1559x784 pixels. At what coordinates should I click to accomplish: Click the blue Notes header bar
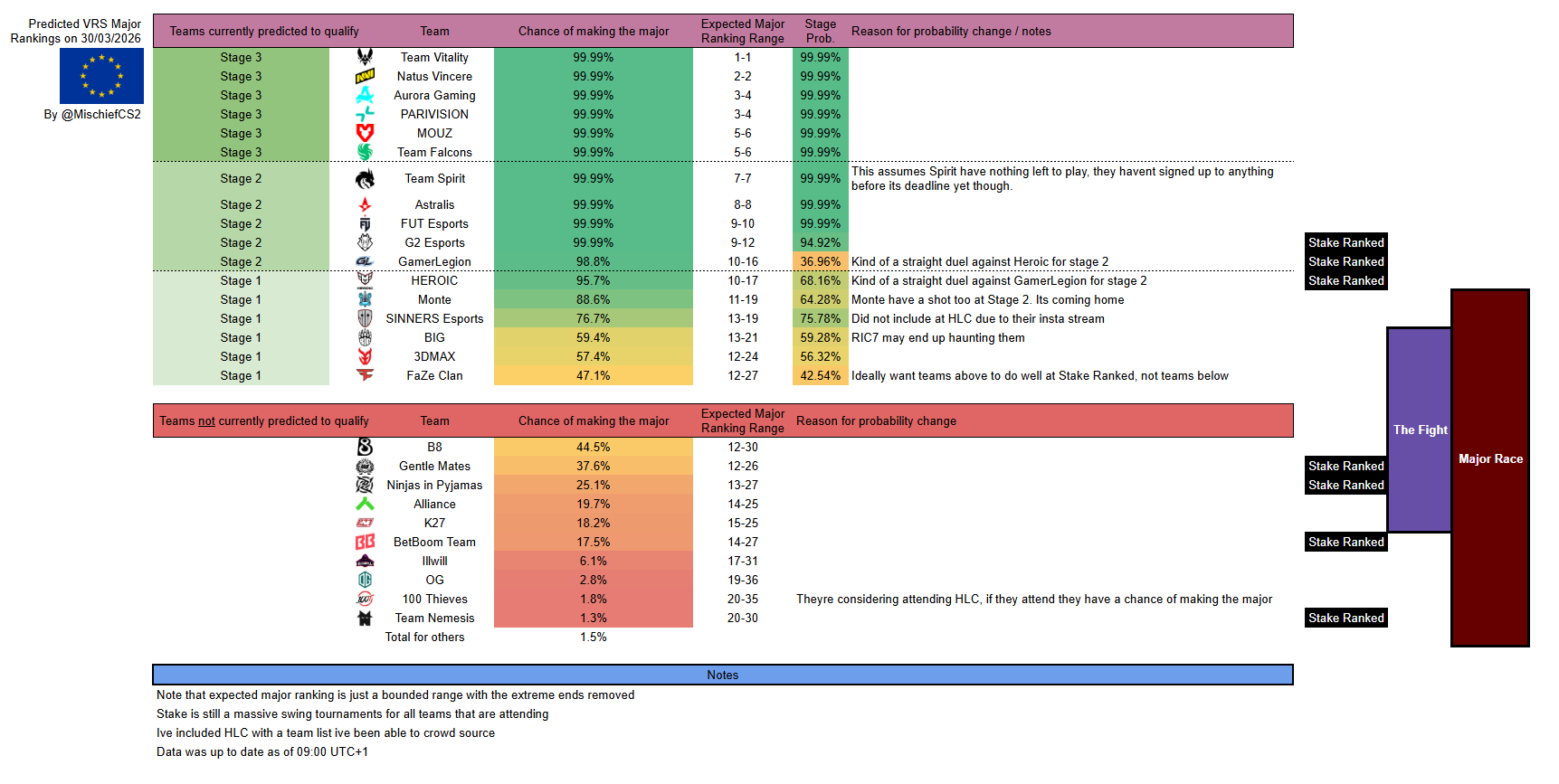[x=723, y=675]
